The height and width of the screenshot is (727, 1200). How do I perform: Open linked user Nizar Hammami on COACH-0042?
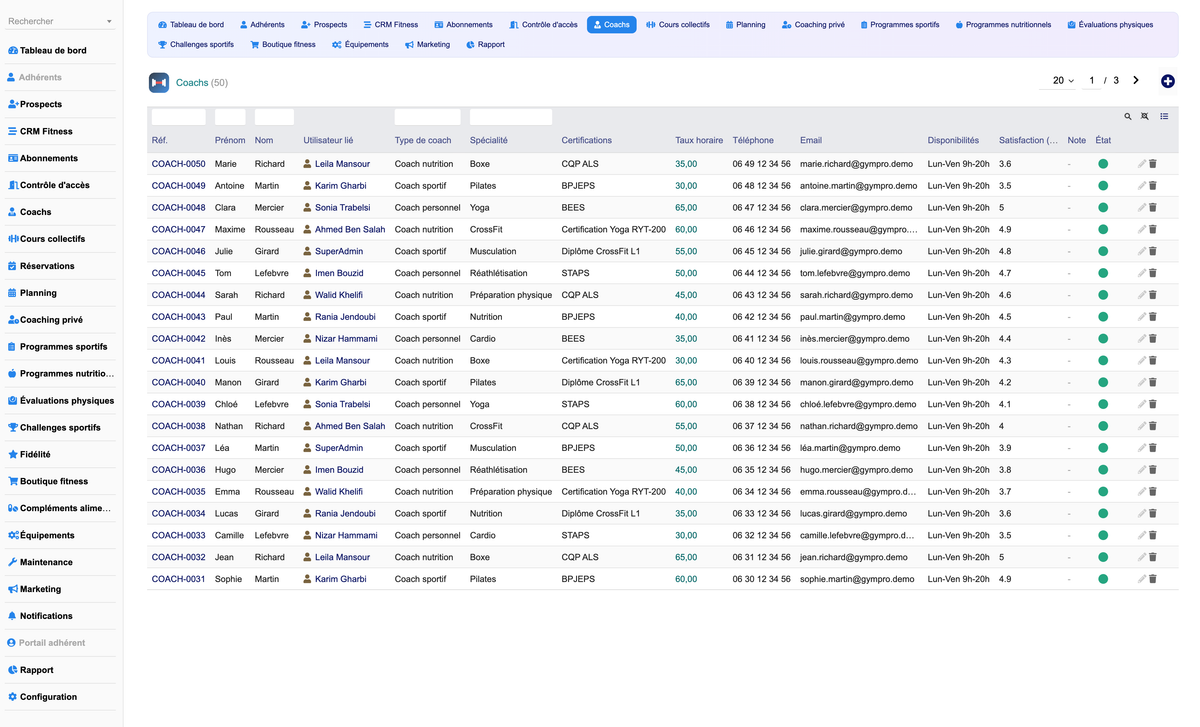coord(346,339)
